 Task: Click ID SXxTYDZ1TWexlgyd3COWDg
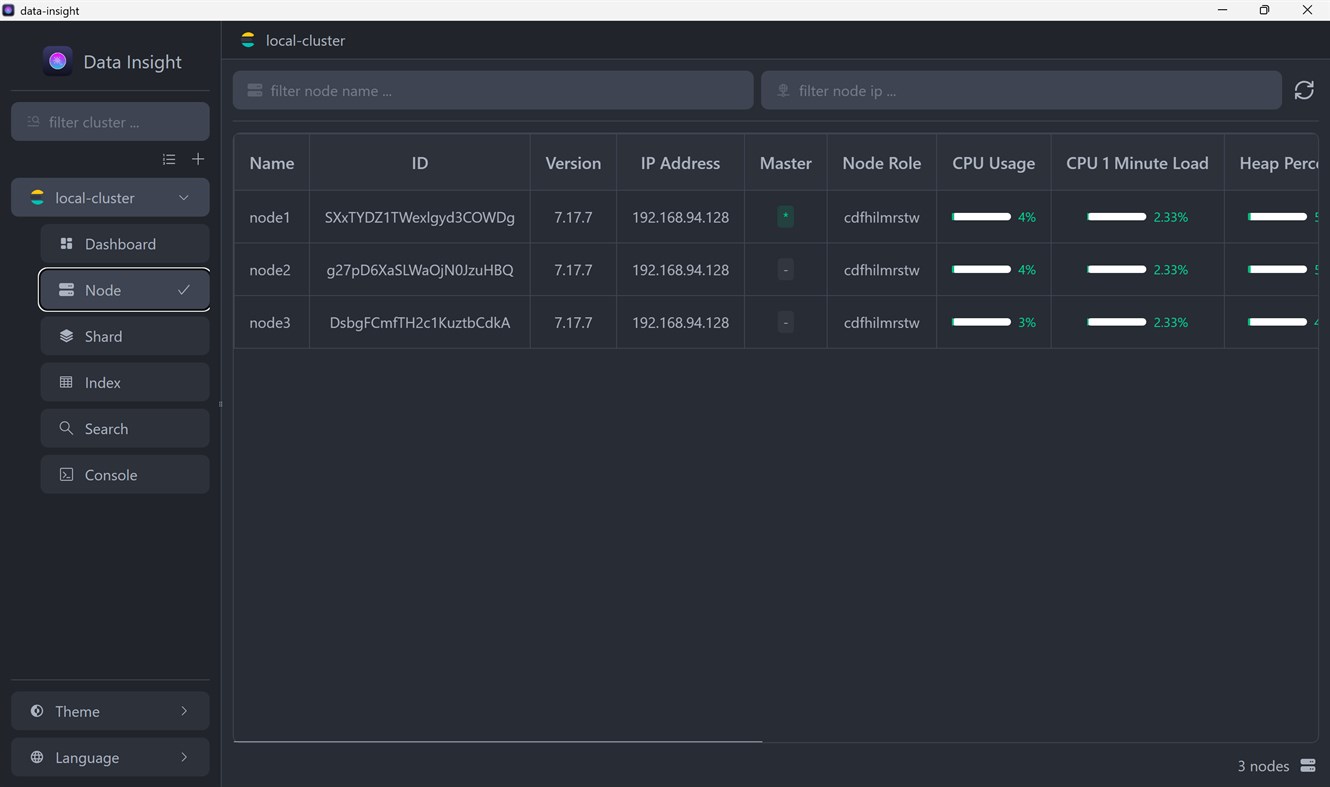[x=420, y=217]
